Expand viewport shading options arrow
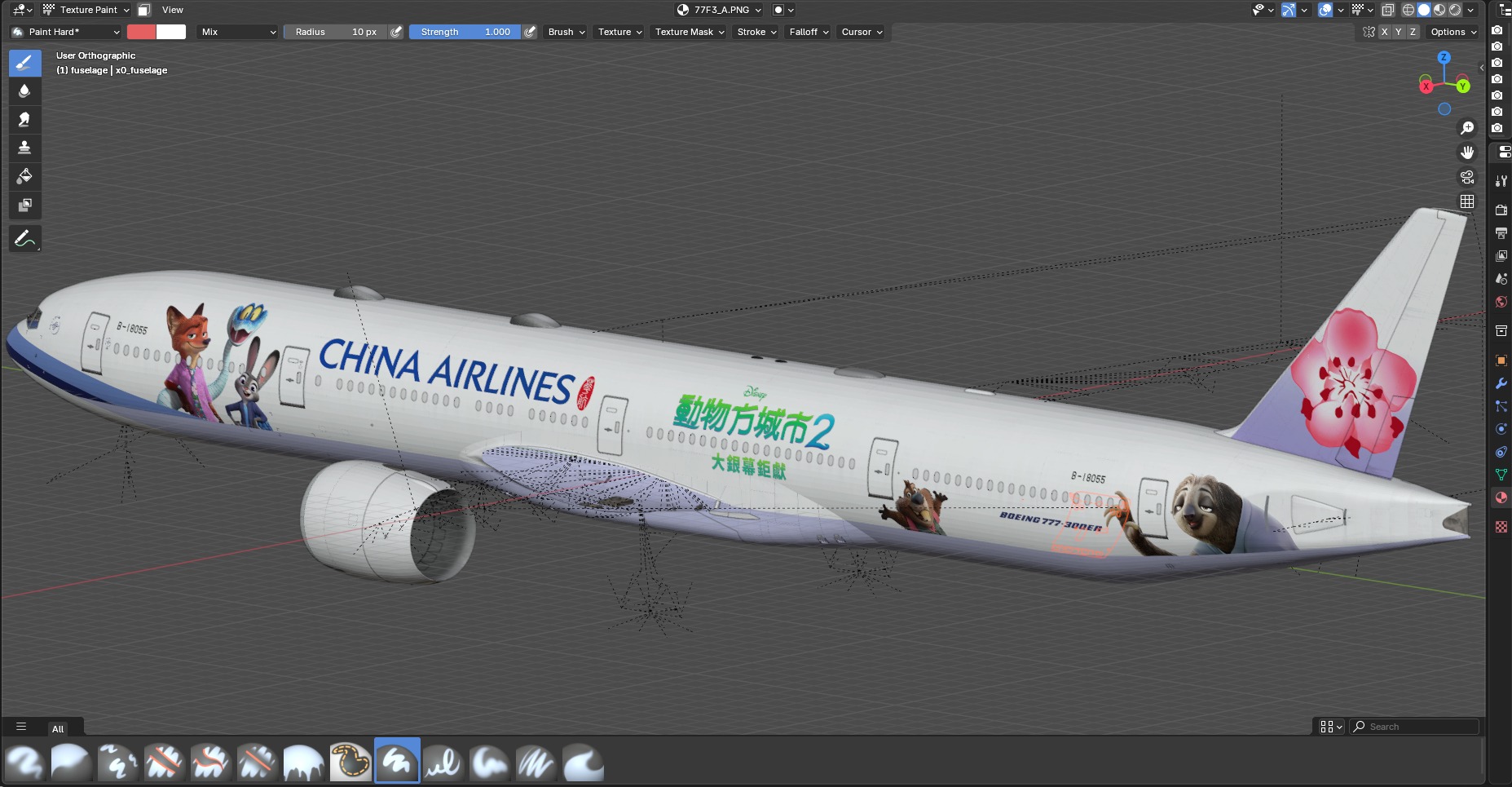This screenshot has width=1512, height=787. (1470, 10)
